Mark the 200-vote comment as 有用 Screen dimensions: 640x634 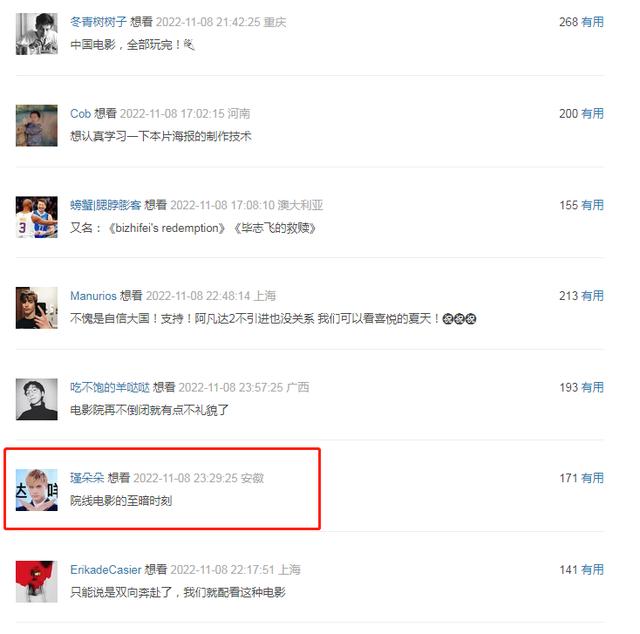click(x=592, y=113)
